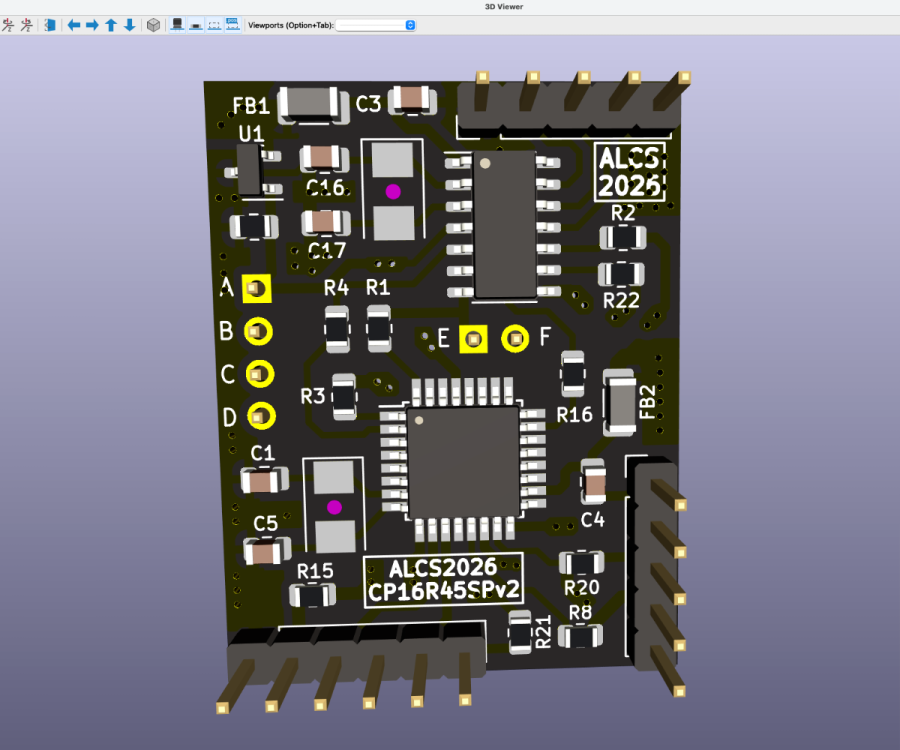Screen dimensions: 900x750
Task: Click the first rotate-Z icon in toolbar
Action: point(8,25)
